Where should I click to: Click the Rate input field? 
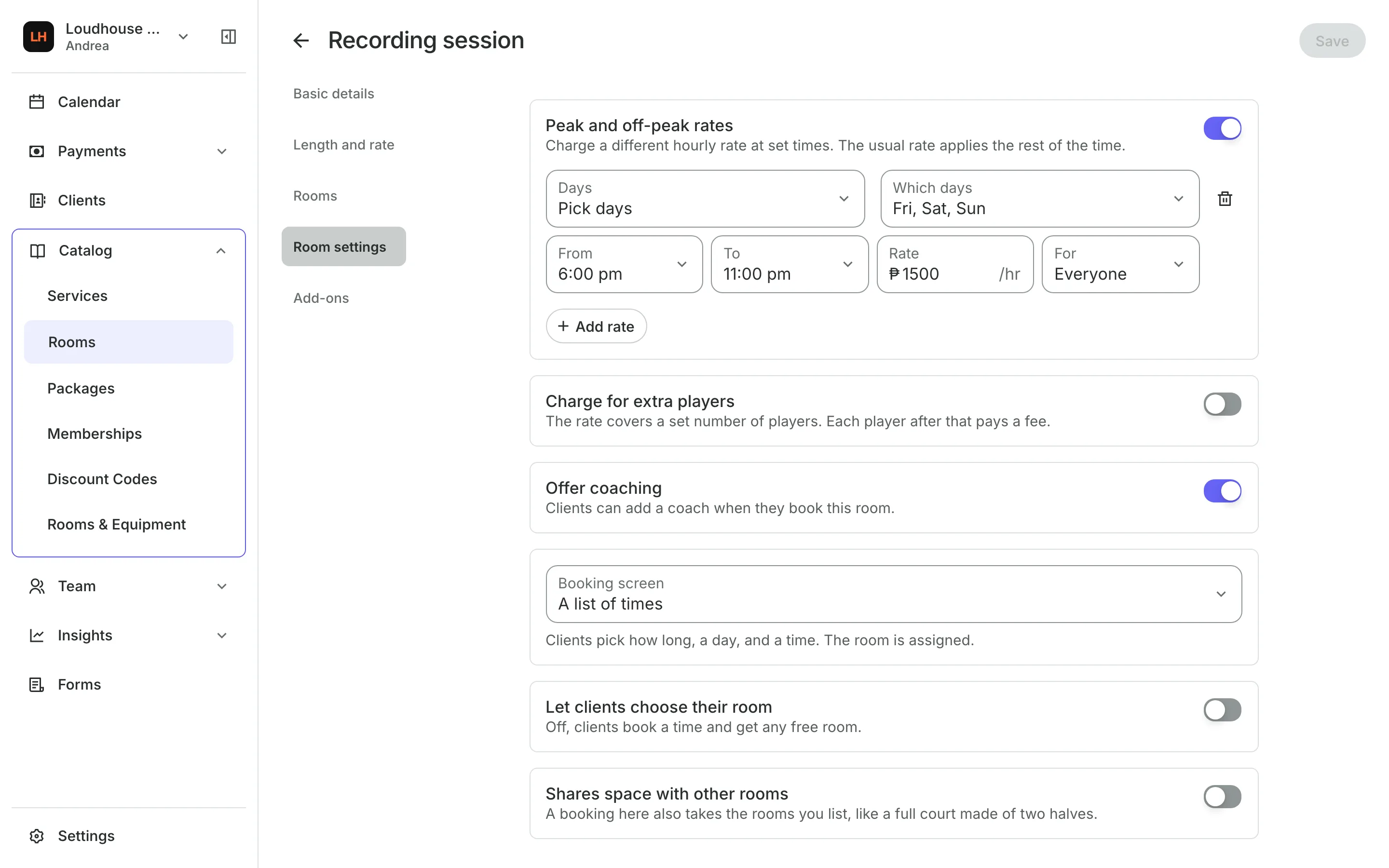[955, 264]
